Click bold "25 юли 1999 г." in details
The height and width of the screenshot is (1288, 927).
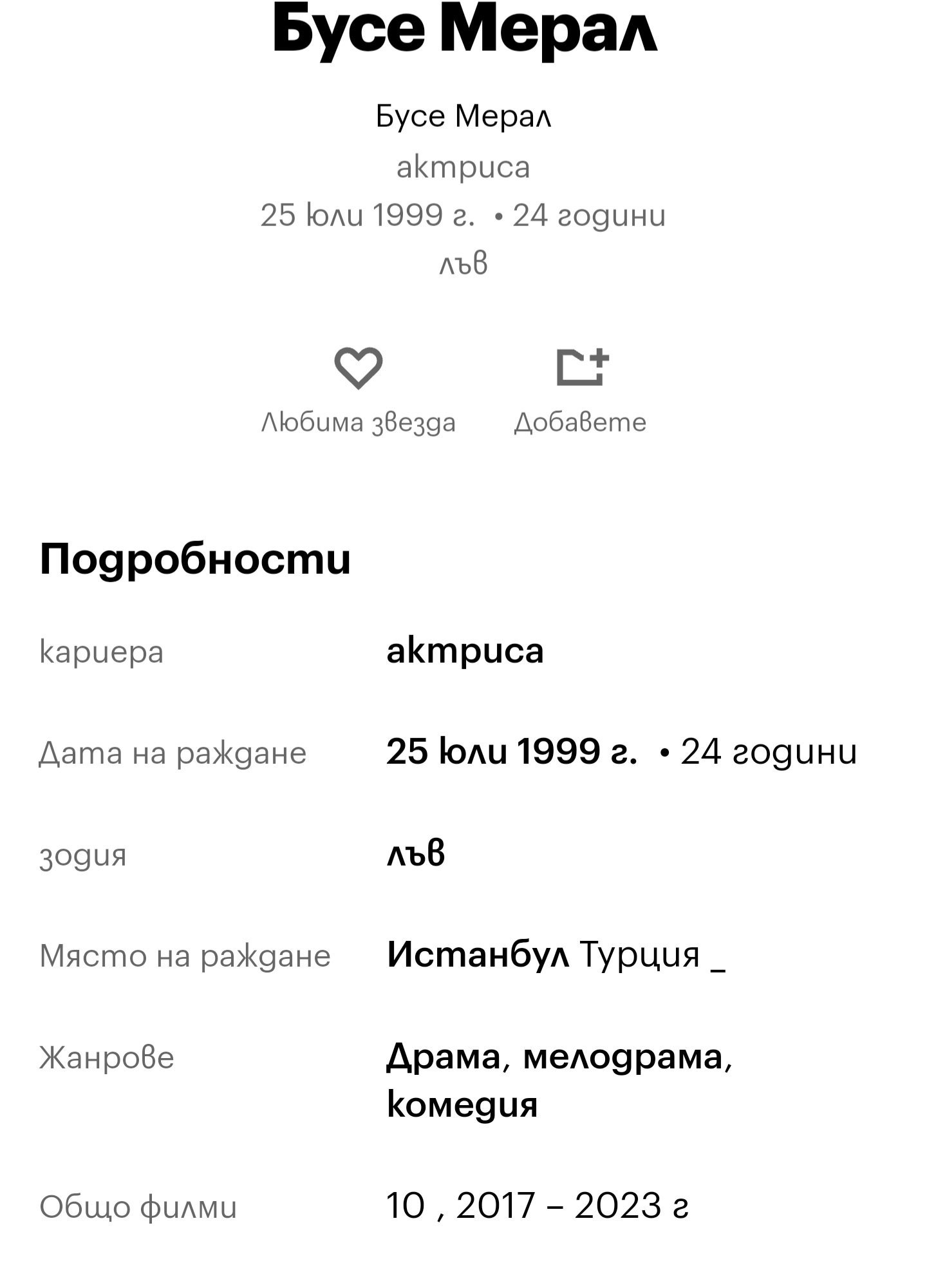click(512, 752)
